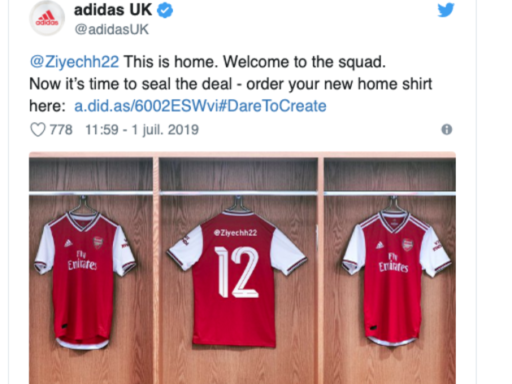The image size is (512, 384).
Task: Click the Twitter bird logo icon
Action: [x=446, y=10]
